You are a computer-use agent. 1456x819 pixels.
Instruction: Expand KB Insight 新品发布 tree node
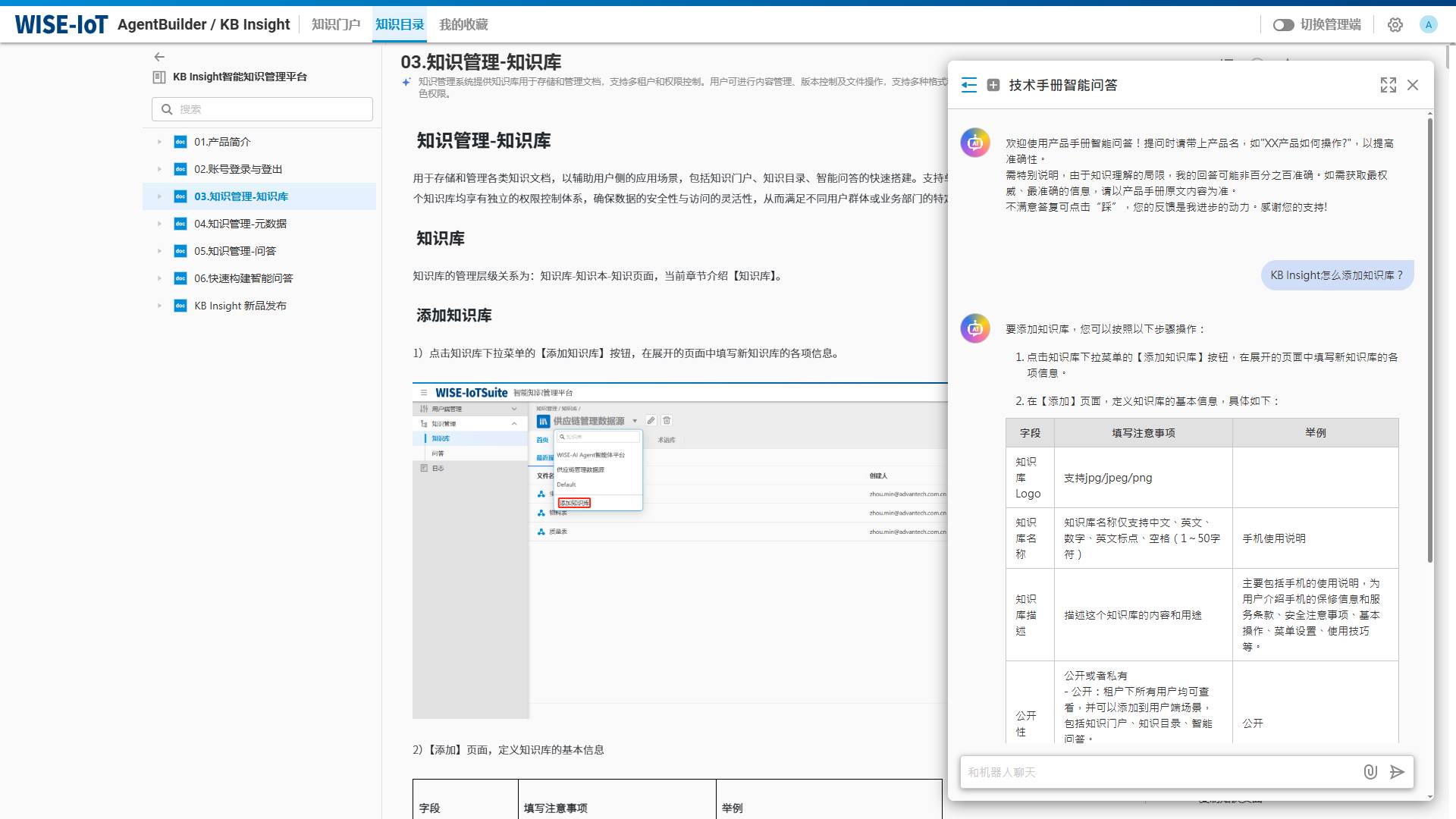pos(159,306)
